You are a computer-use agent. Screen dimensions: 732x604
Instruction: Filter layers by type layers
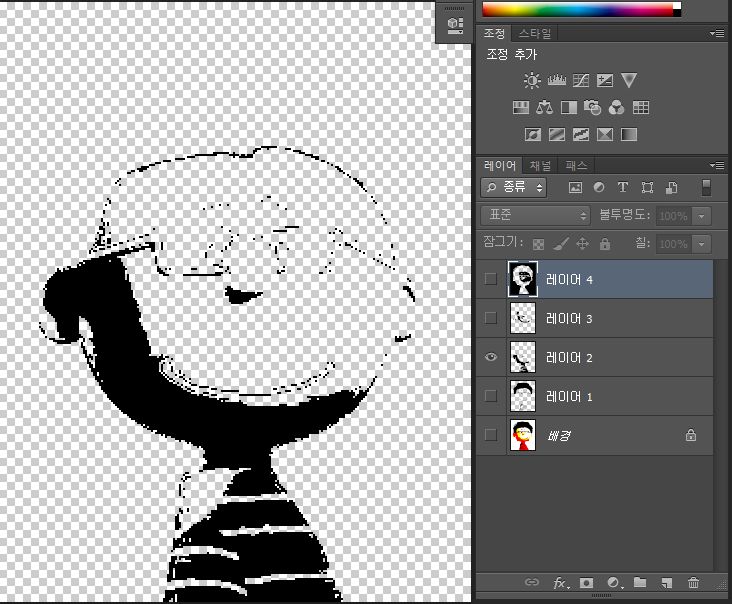[623, 188]
